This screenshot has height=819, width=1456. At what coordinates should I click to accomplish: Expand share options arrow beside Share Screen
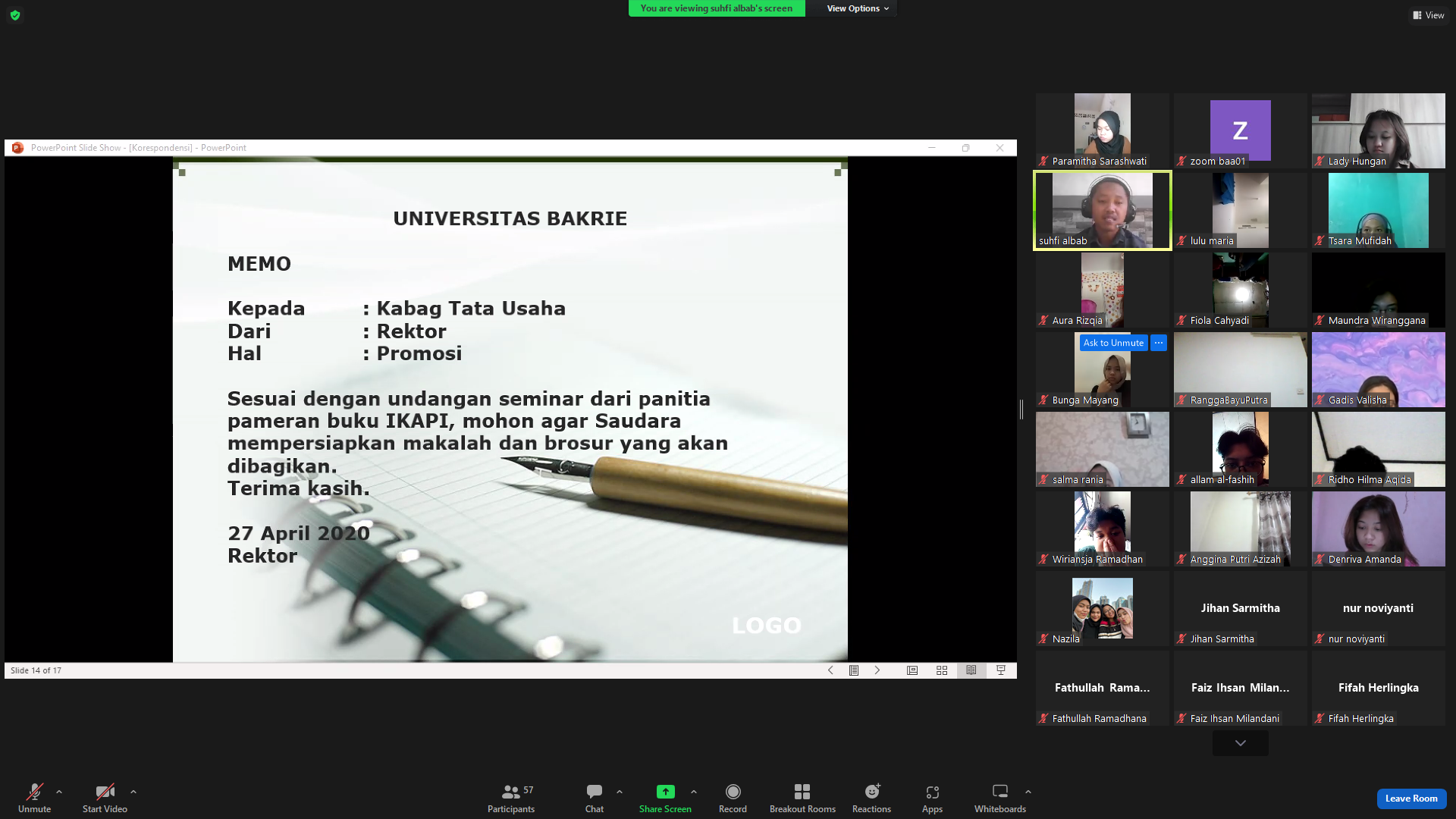694,792
